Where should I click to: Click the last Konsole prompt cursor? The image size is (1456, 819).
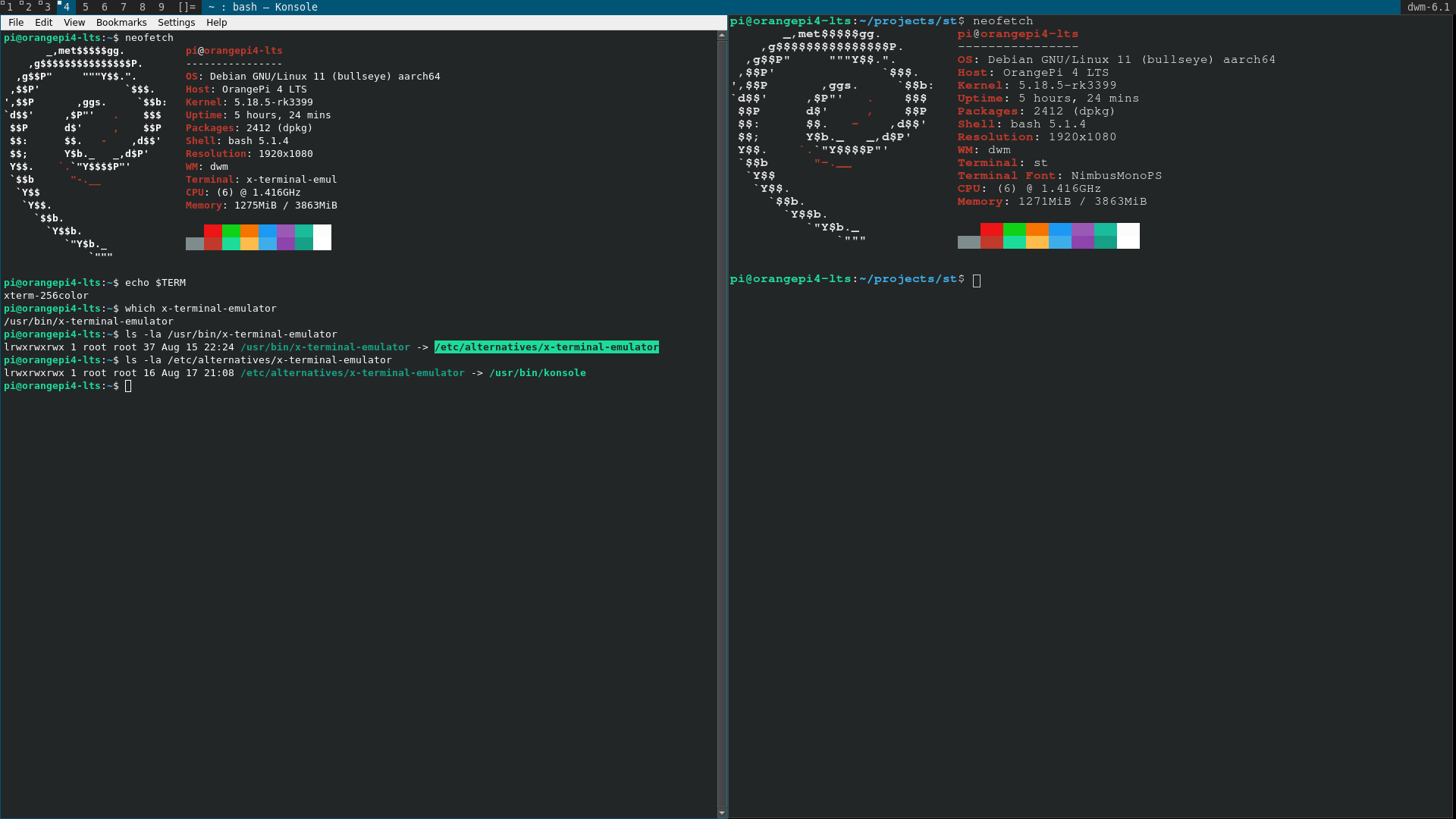coord(128,386)
